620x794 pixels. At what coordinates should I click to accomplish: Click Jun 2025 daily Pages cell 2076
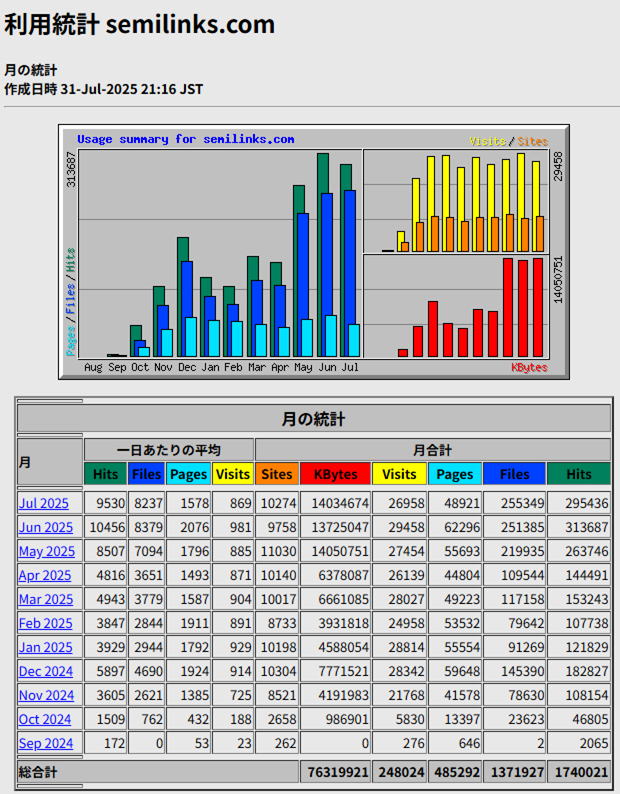[x=188, y=527]
